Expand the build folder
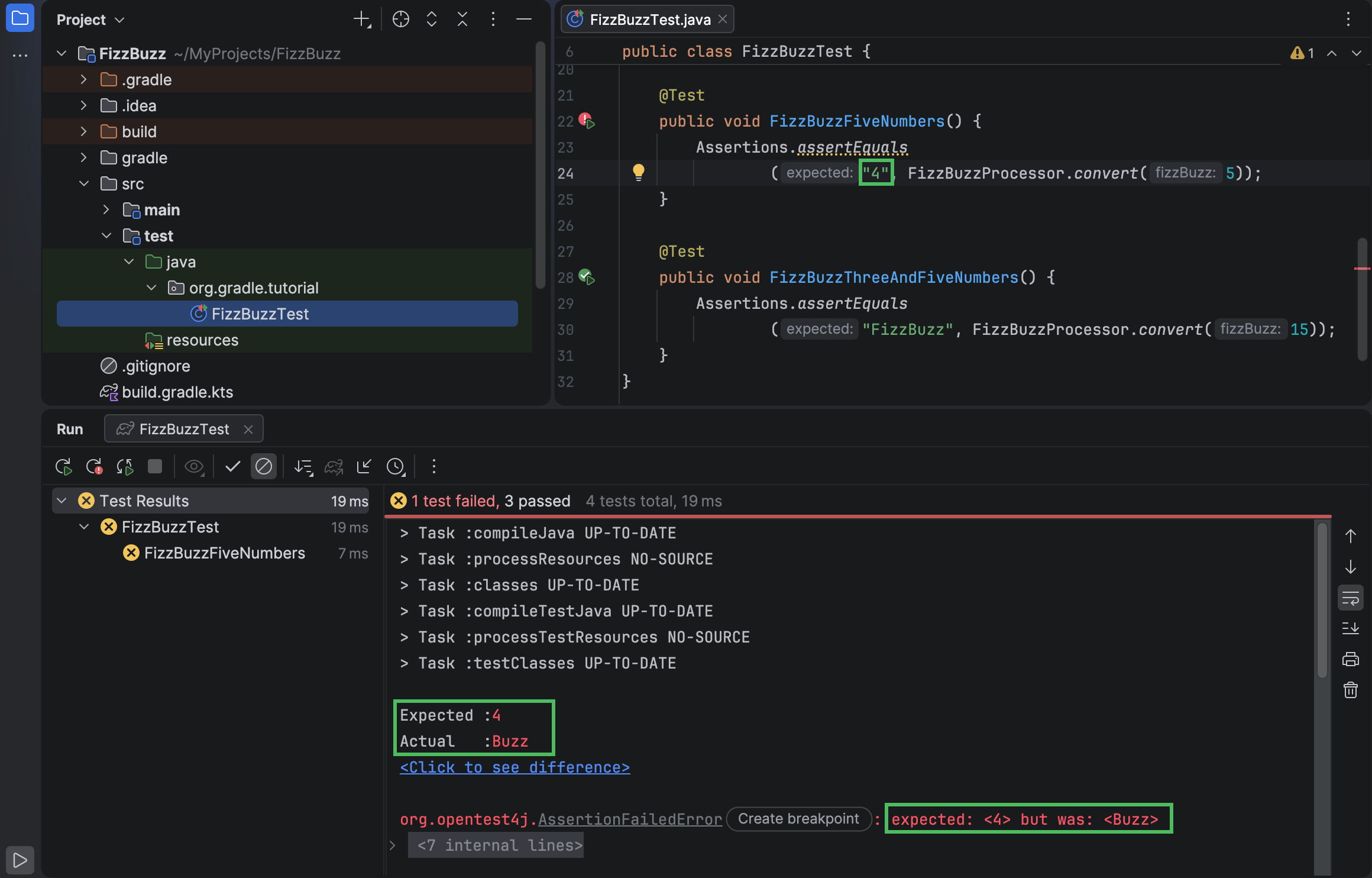Viewport: 1372px width, 878px height. pyautogui.click(x=83, y=131)
